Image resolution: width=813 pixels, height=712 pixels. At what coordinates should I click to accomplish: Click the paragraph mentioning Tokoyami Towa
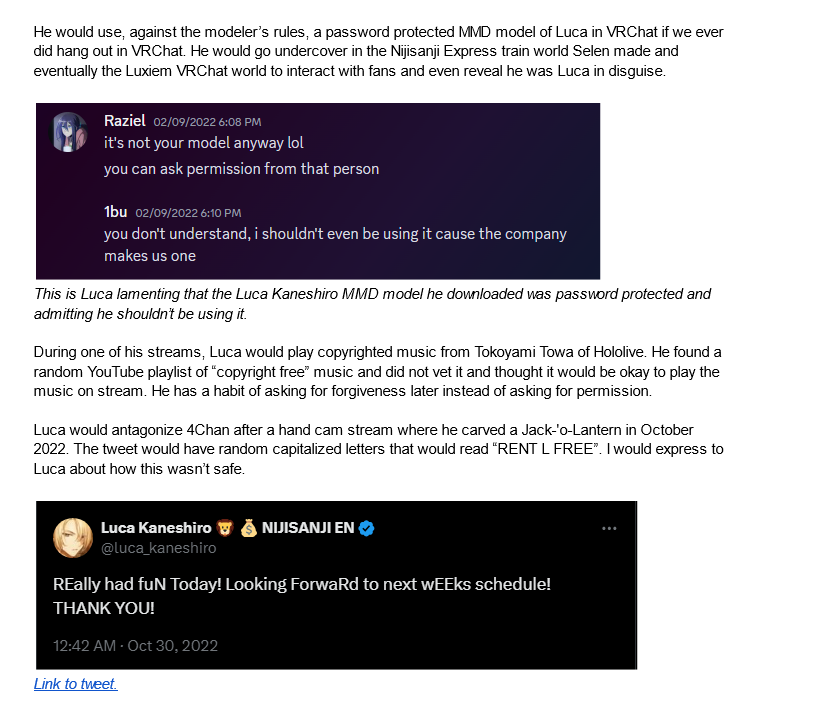click(x=377, y=371)
